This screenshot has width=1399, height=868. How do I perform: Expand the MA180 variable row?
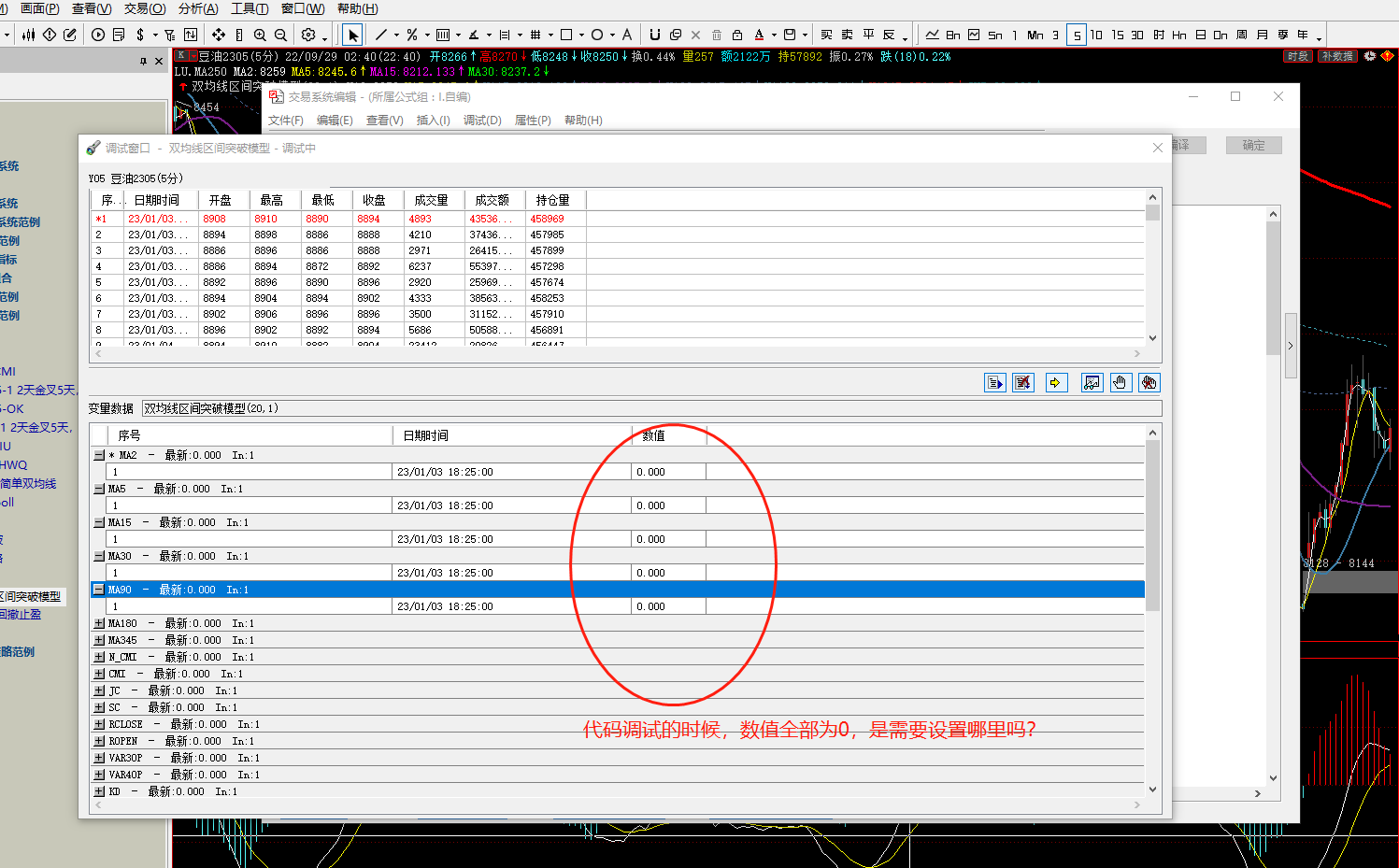(x=99, y=623)
